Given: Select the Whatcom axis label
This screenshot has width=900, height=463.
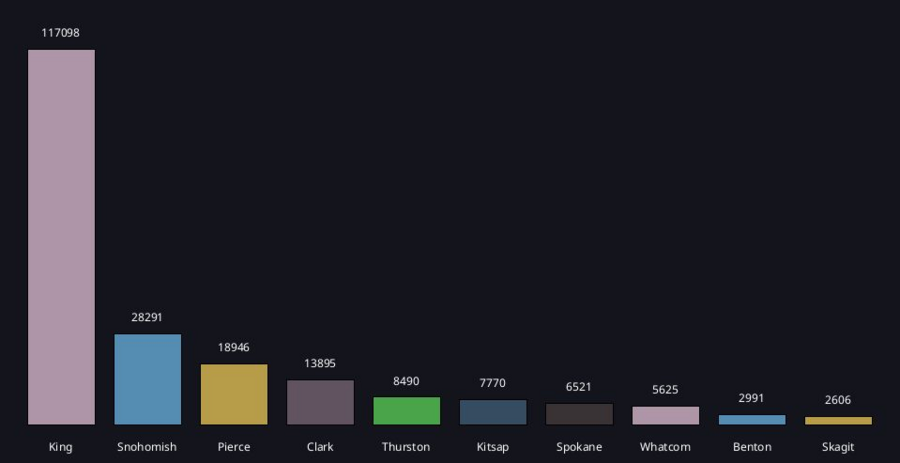Looking at the screenshot, I should coord(665,447).
